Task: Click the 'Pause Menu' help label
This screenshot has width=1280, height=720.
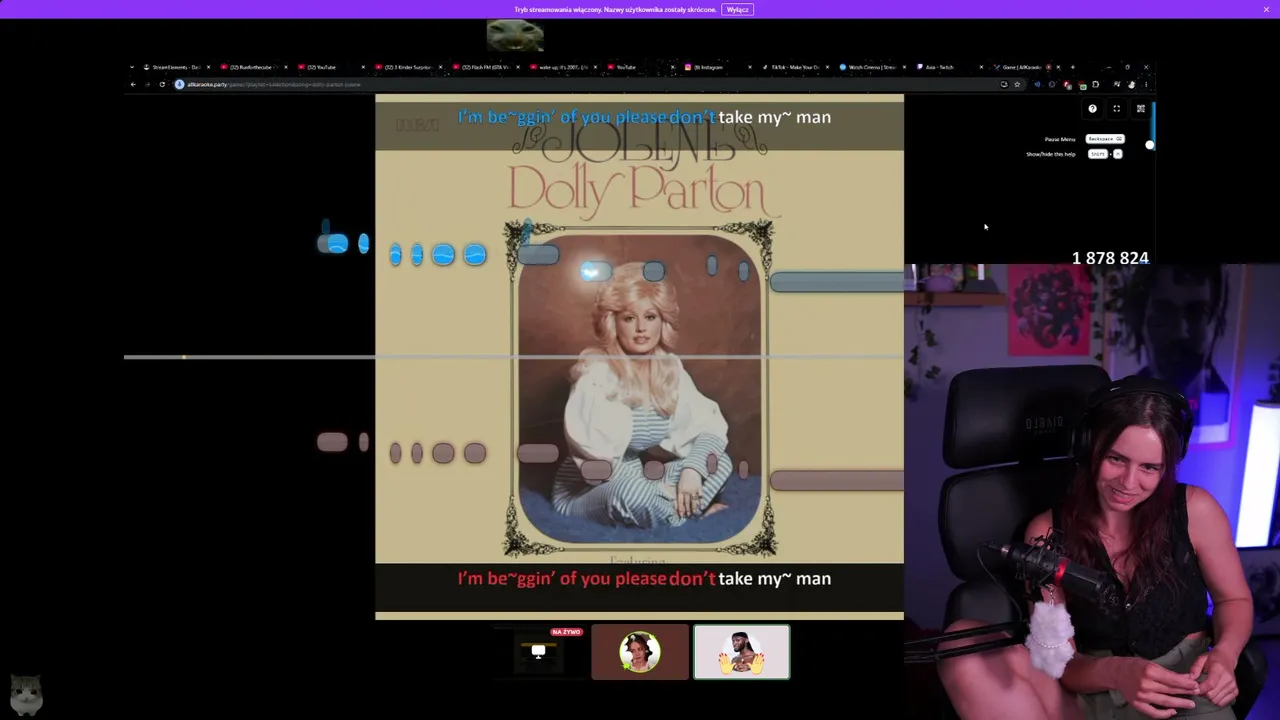Action: coord(1060,139)
